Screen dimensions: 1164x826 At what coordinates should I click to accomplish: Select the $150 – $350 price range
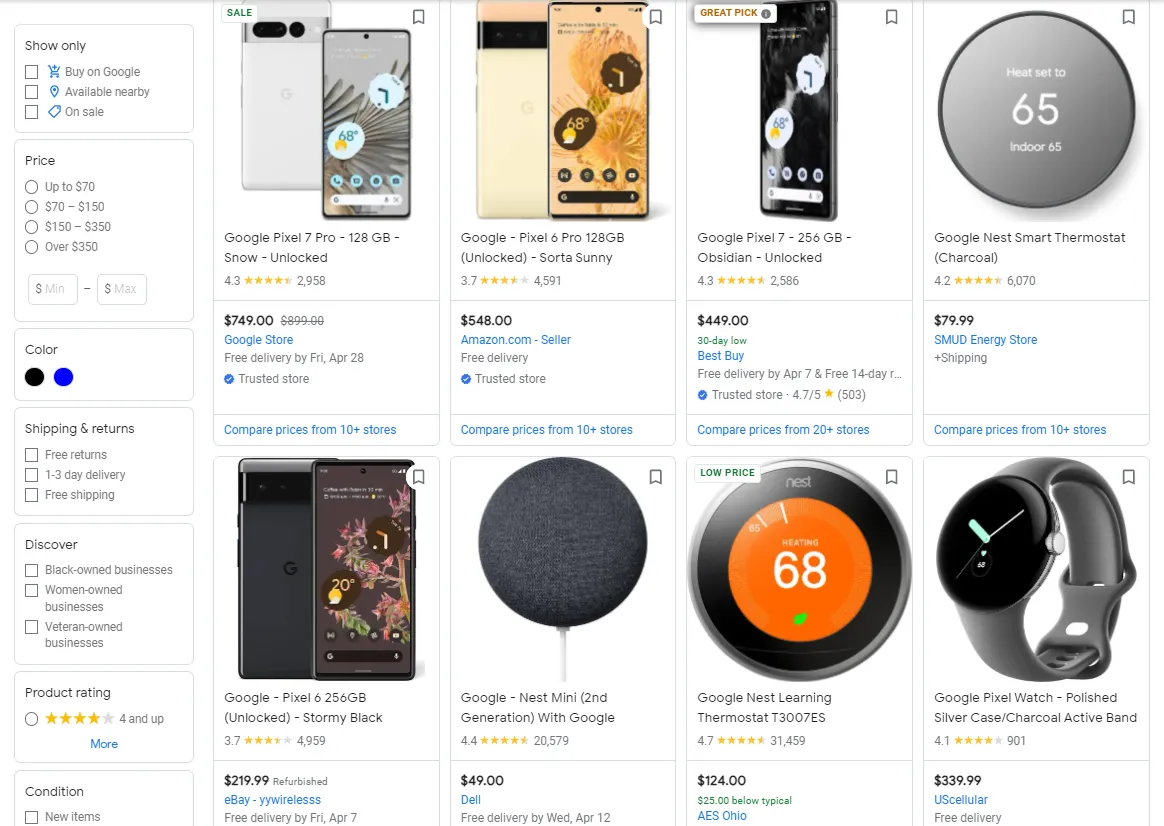coord(31,227)
